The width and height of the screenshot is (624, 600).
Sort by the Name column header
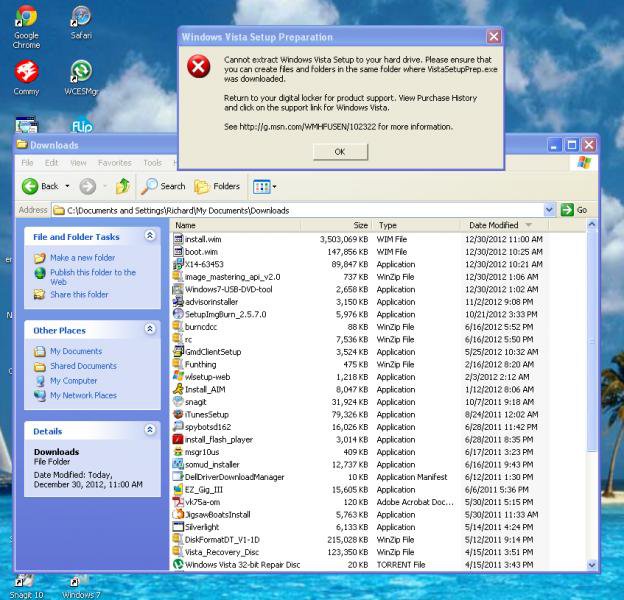(x=236, y=225)
